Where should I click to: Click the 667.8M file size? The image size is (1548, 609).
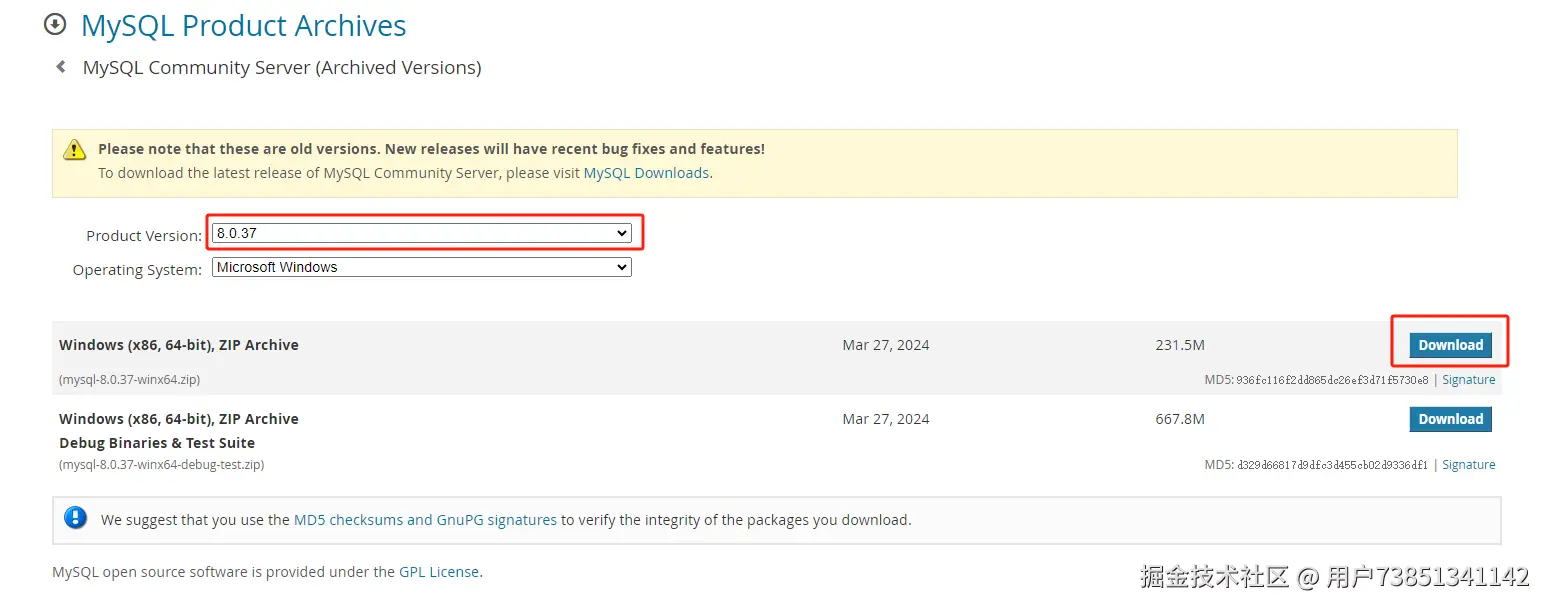1180,419
